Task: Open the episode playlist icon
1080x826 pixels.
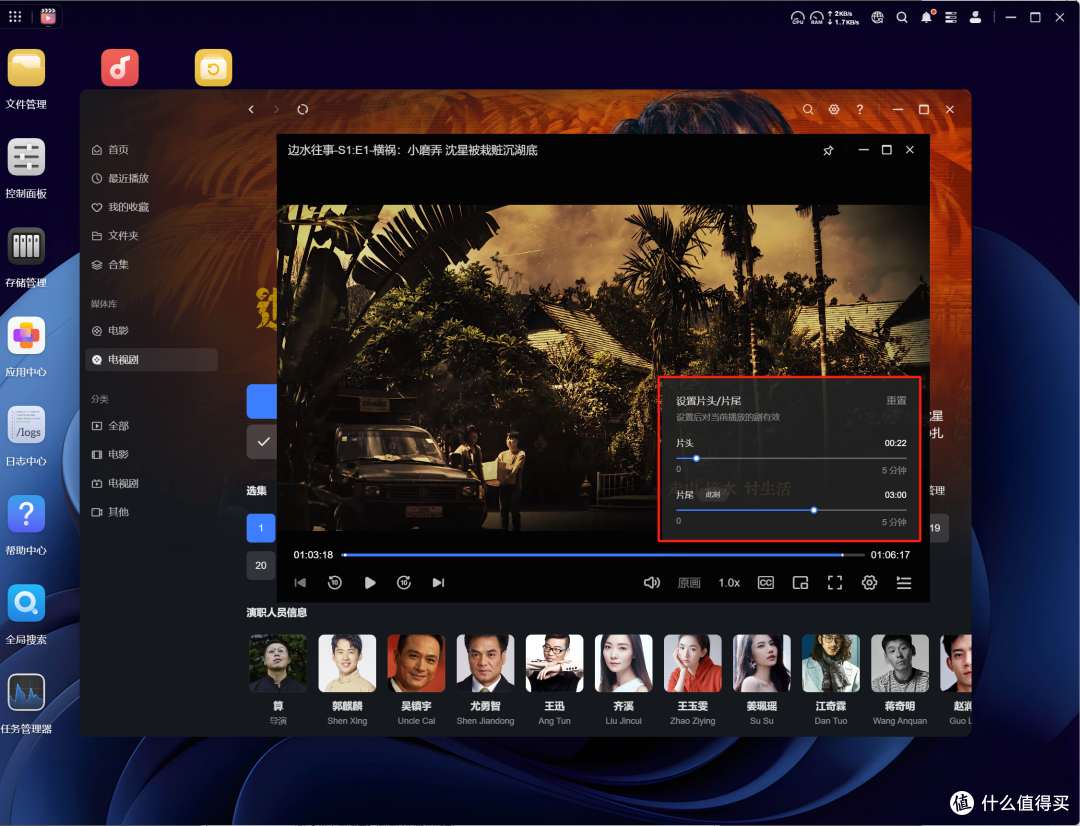Action: click(904, 583)
